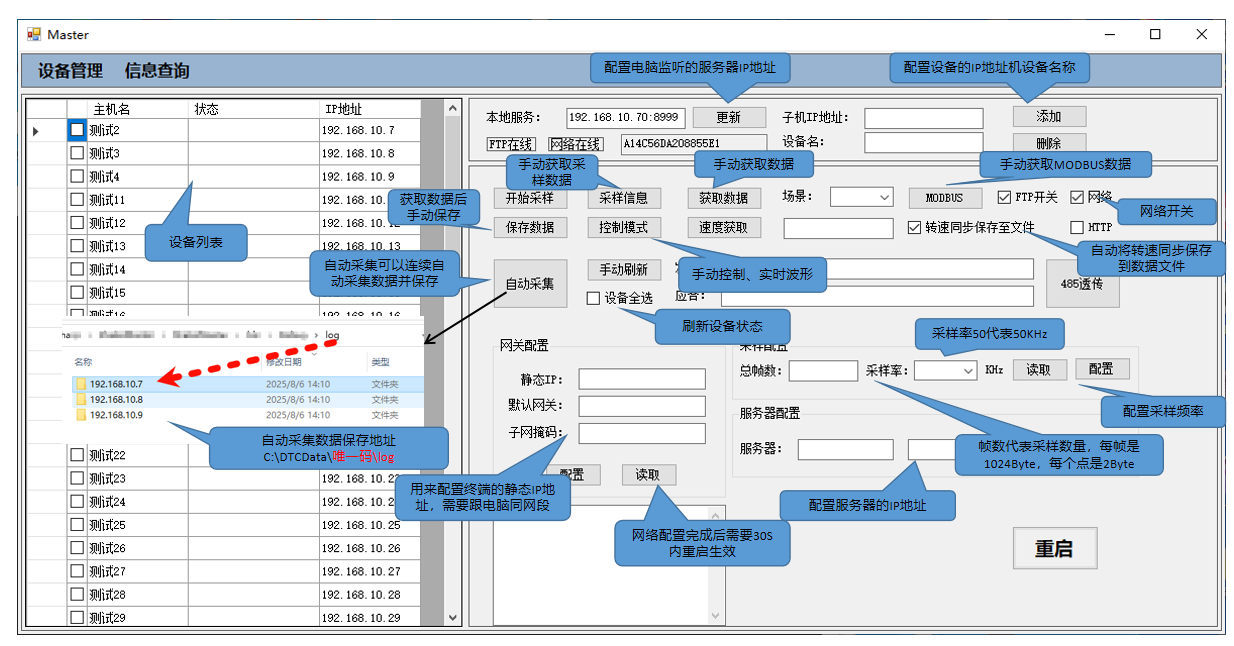
Task: Select the 192.168.10.8 folder icon
Action: [x=80, y=400]
